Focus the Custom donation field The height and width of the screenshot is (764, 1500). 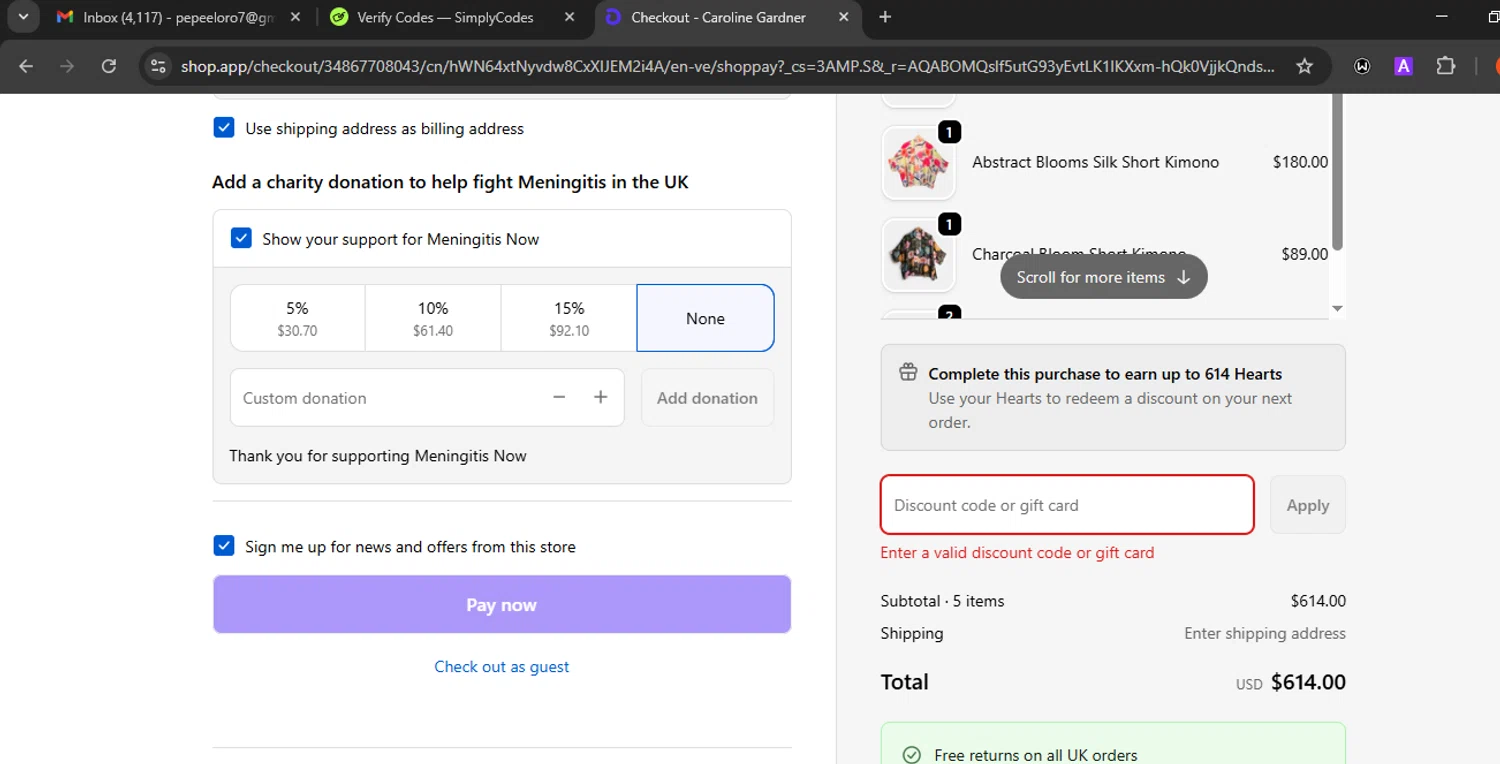click(390, 397)
